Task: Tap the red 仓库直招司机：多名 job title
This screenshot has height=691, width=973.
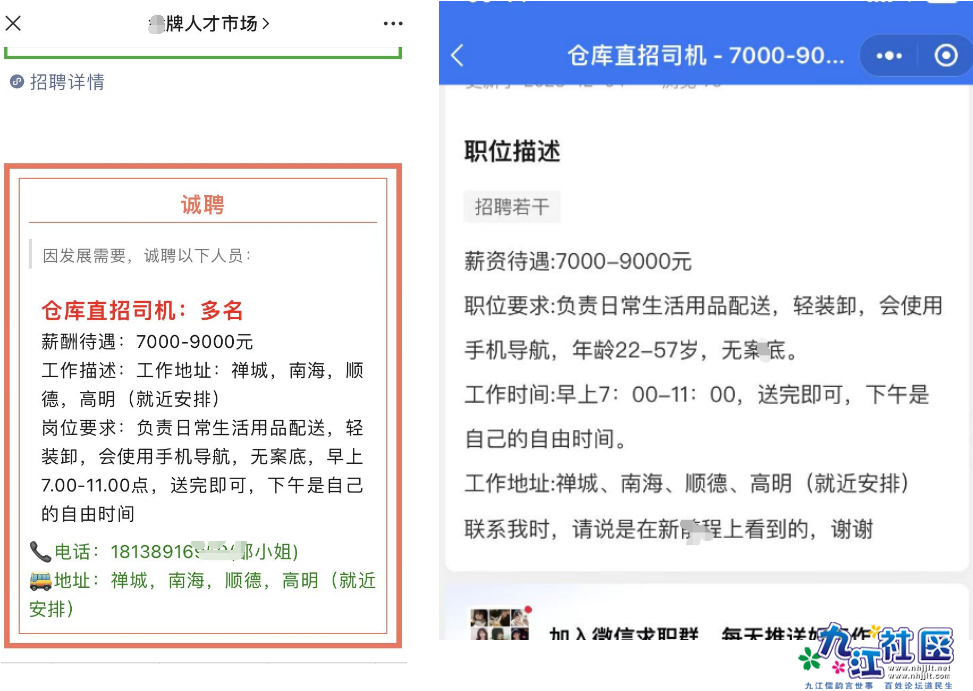Action: [x=142, y=310]
